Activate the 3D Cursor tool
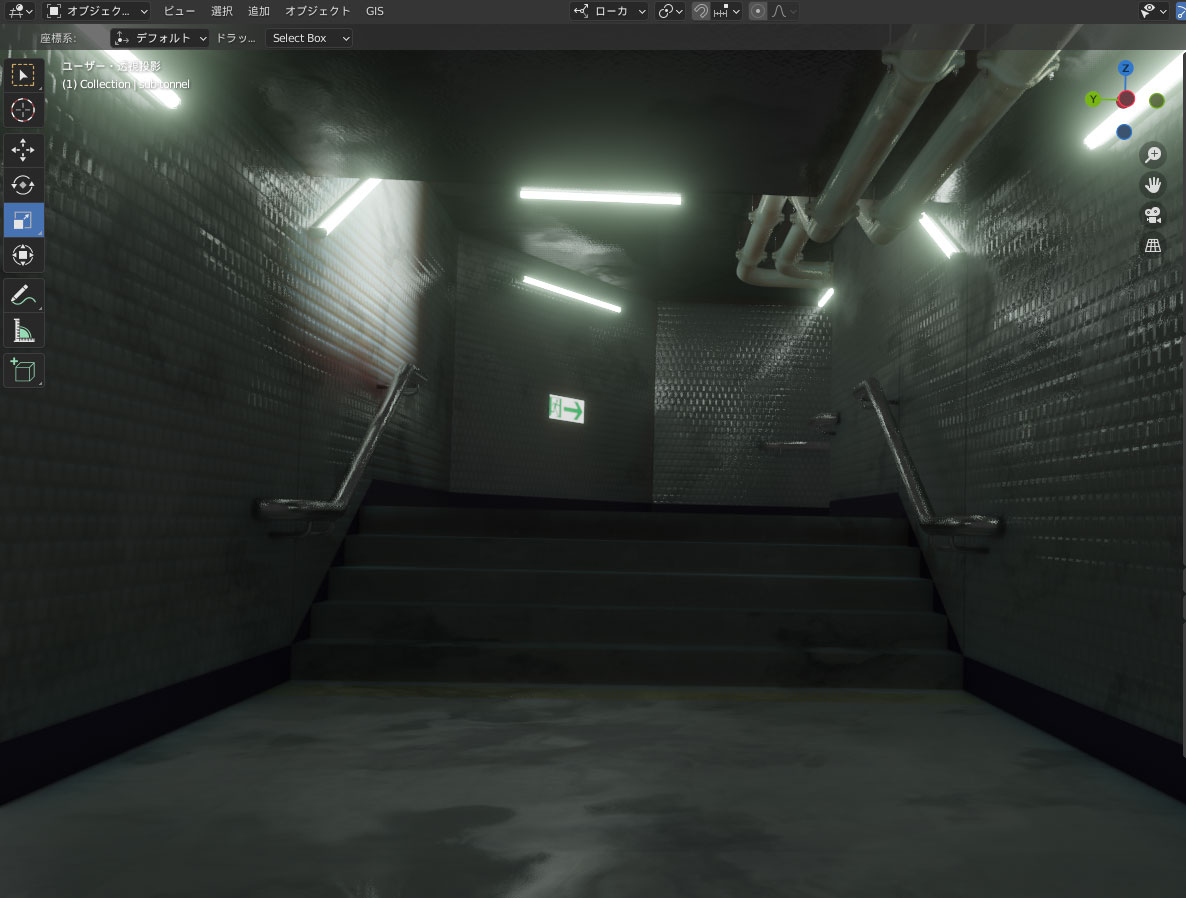Image resolution: width=1186 pixels, height=898 pixels. click(x=23, y=110)
